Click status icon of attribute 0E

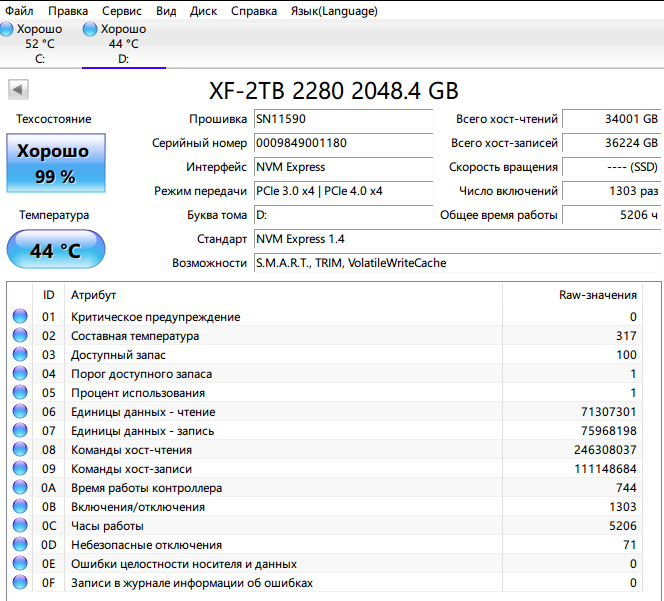click(20, 563)
